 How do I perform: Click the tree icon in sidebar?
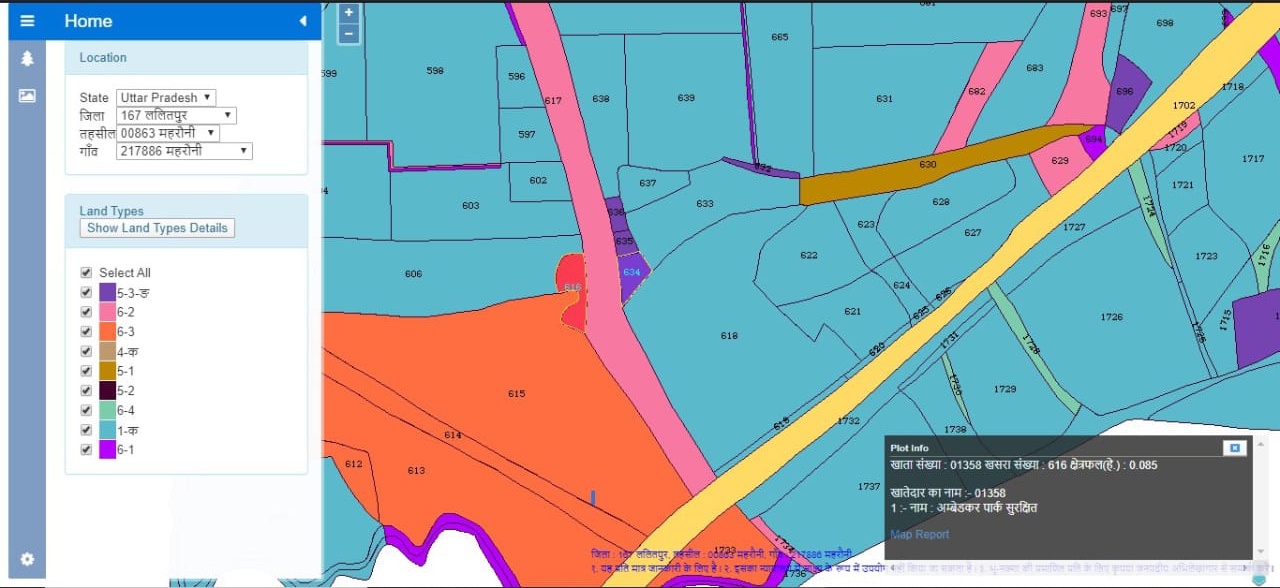tap(27, 58)
